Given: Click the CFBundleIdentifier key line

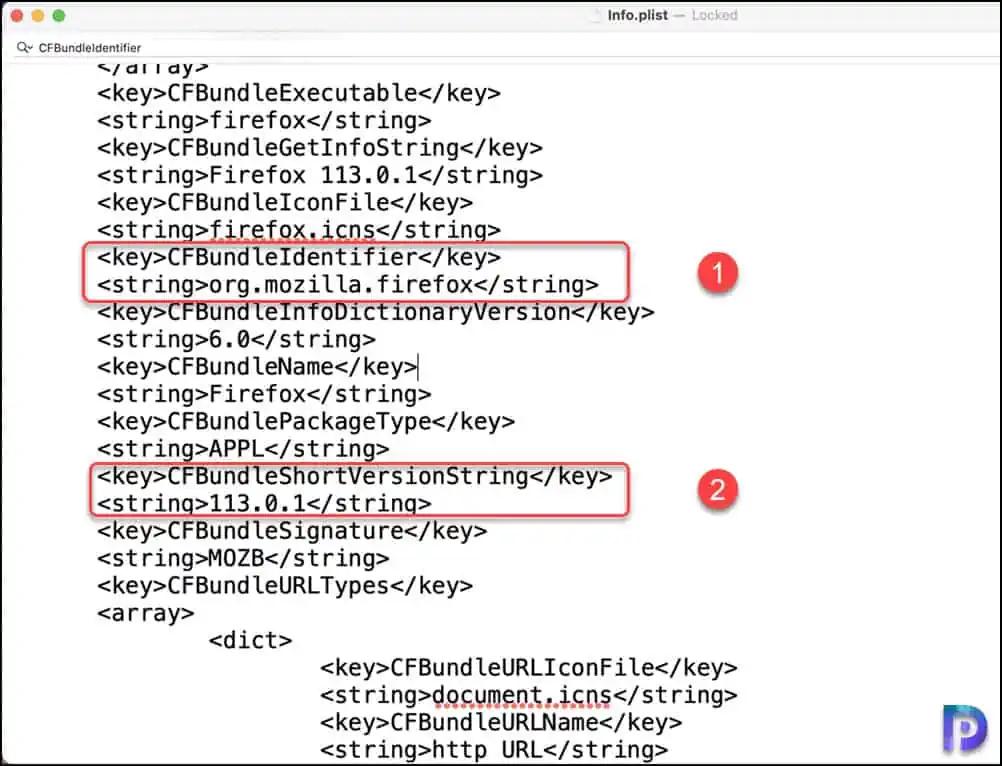Looking at the screenshot, I should coord(298,257).
